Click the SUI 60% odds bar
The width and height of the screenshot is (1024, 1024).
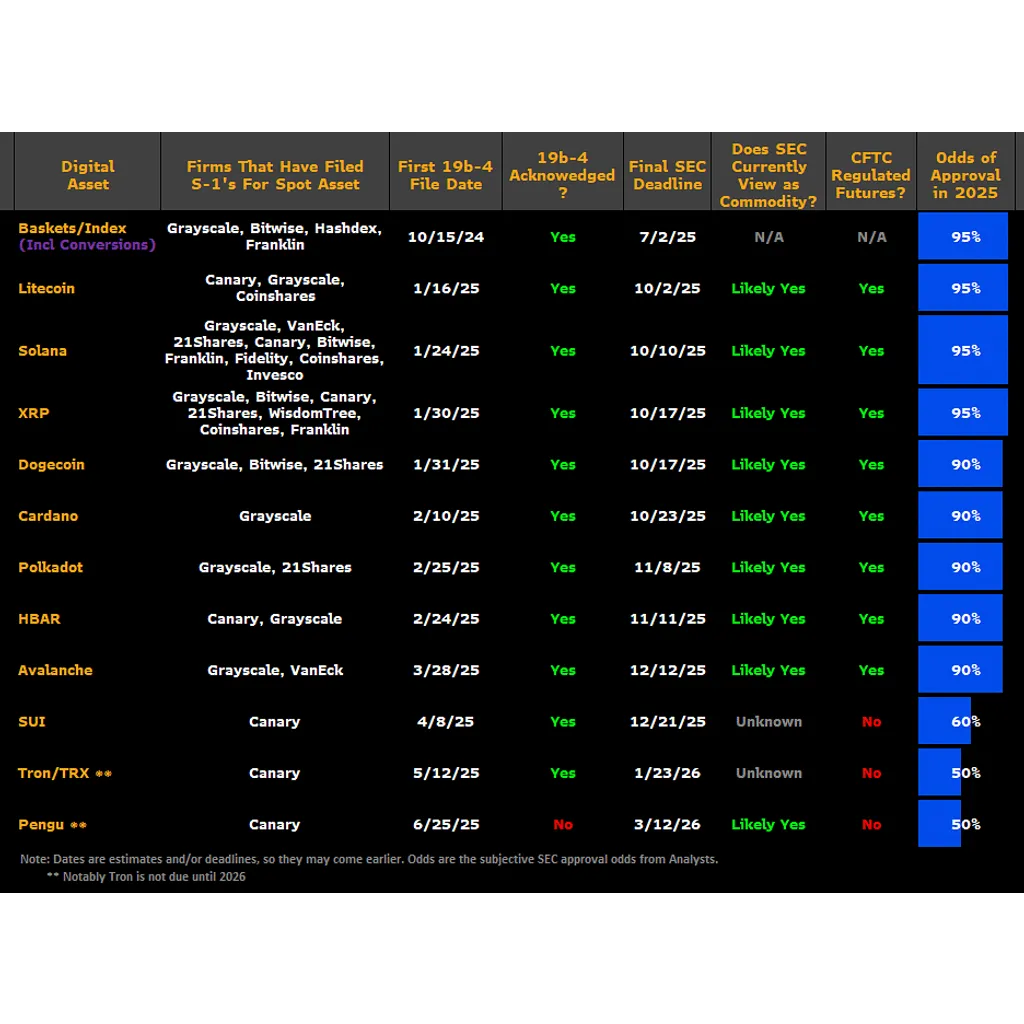944,720
